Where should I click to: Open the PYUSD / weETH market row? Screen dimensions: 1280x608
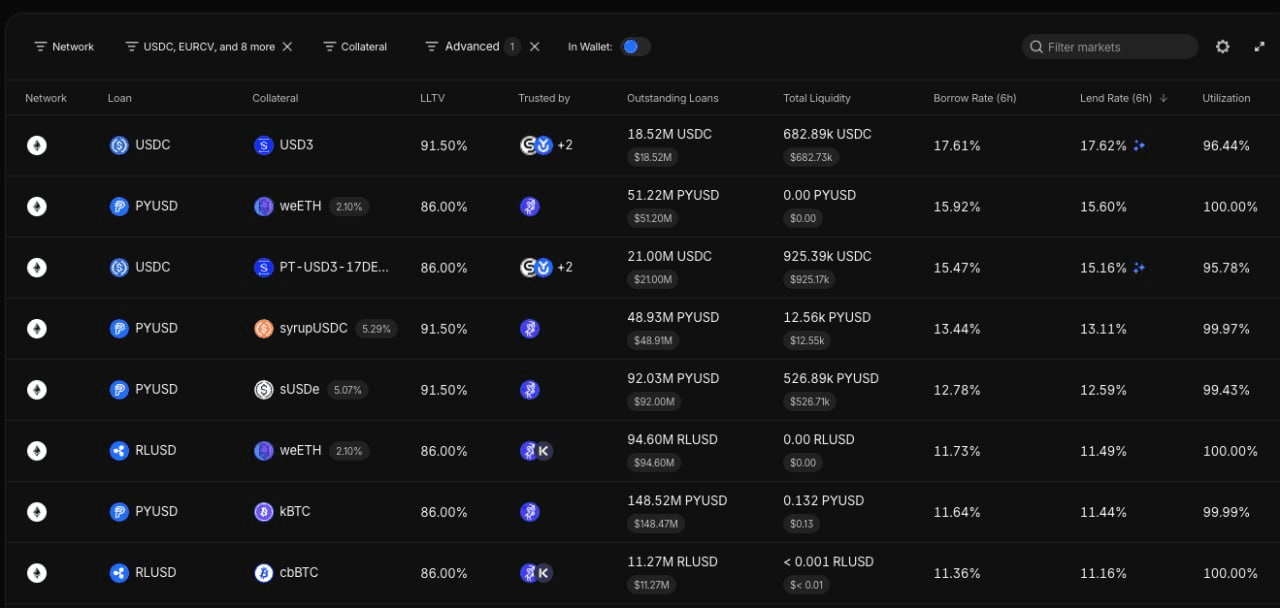(640, 207)
